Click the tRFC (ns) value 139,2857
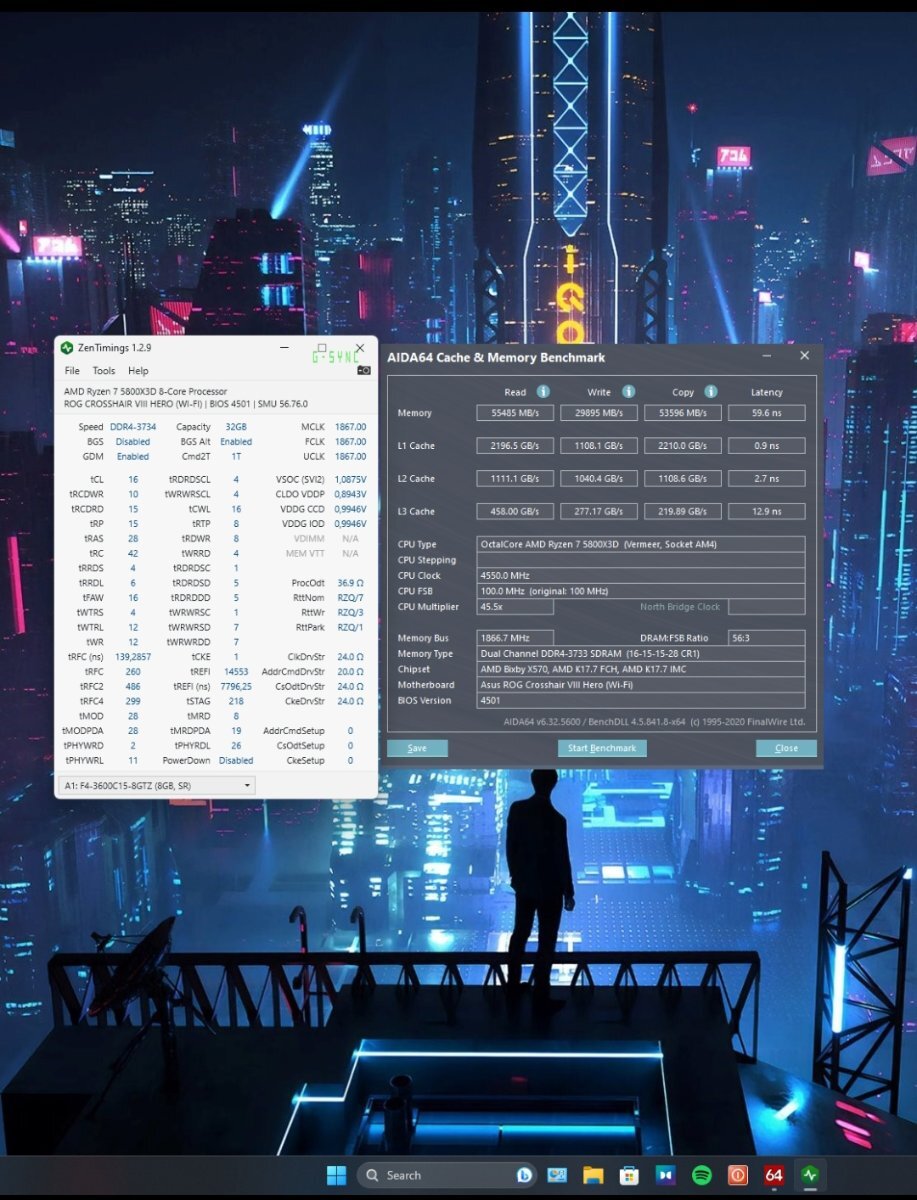Viewport: 917px width, 1200px height. (133, 656)
